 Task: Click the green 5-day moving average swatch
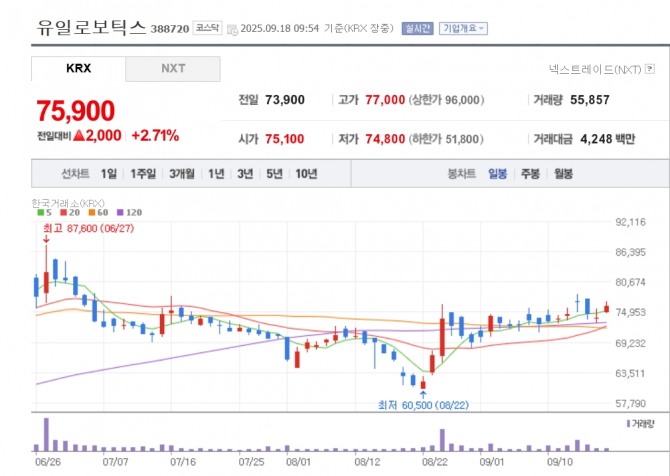pos(41,212)
